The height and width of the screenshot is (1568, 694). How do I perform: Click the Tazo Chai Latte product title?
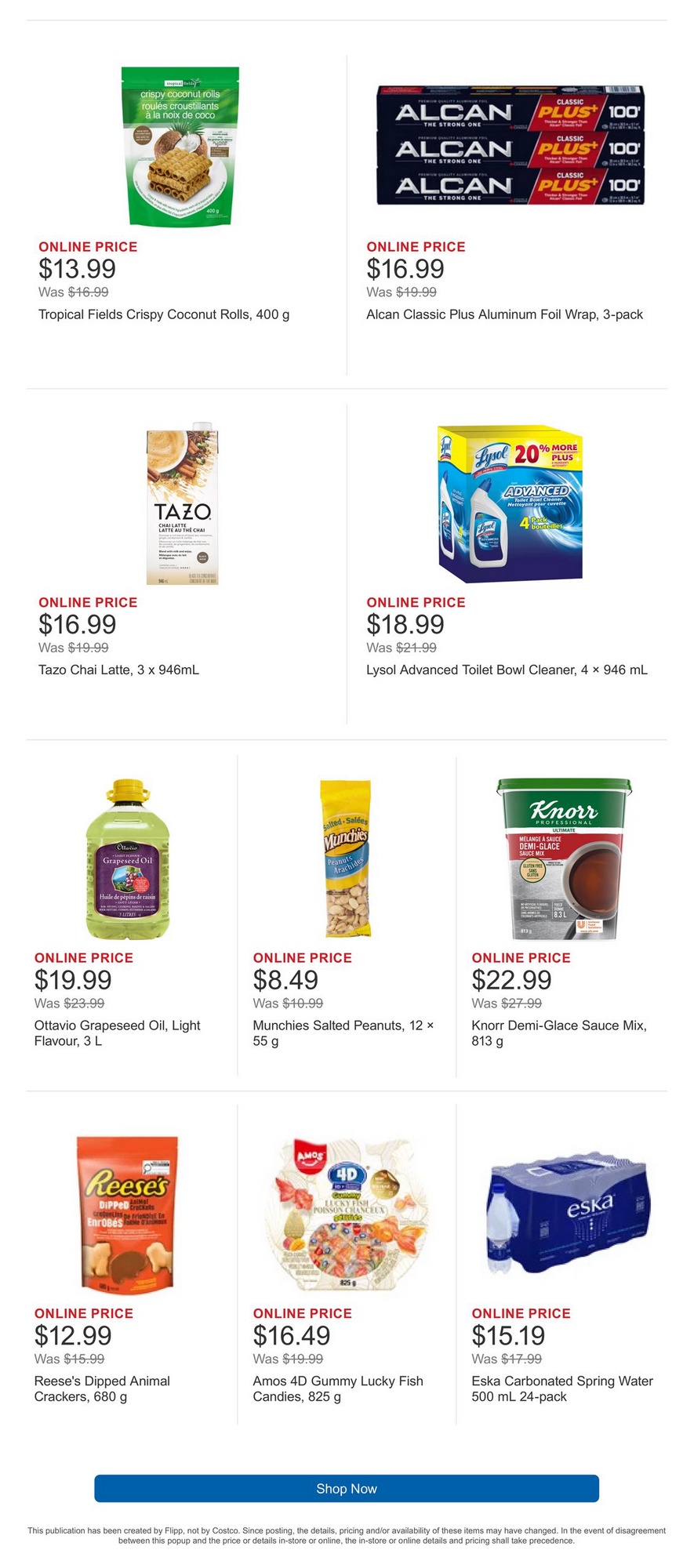[118, 670]
